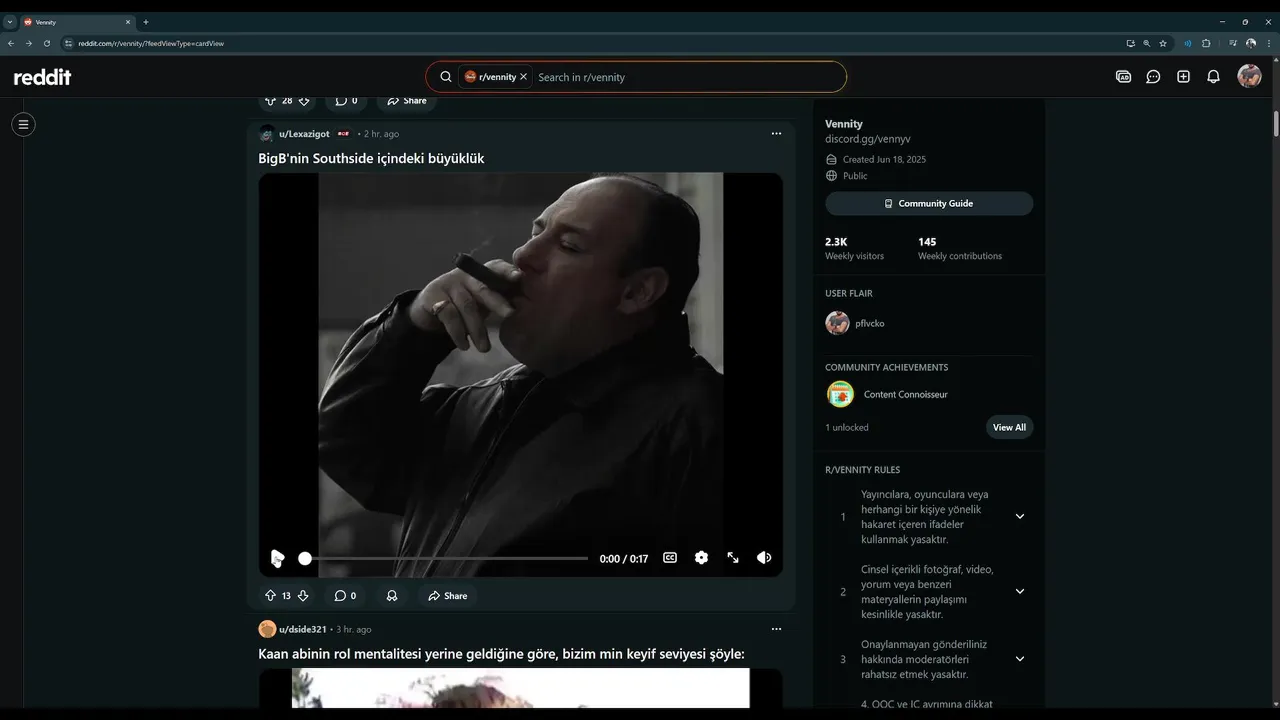Expand rule 3 about Onaylanmayan gönderiliniz
The height and width of the screenshot is (720, 1280).
[x=1020, y=658]
